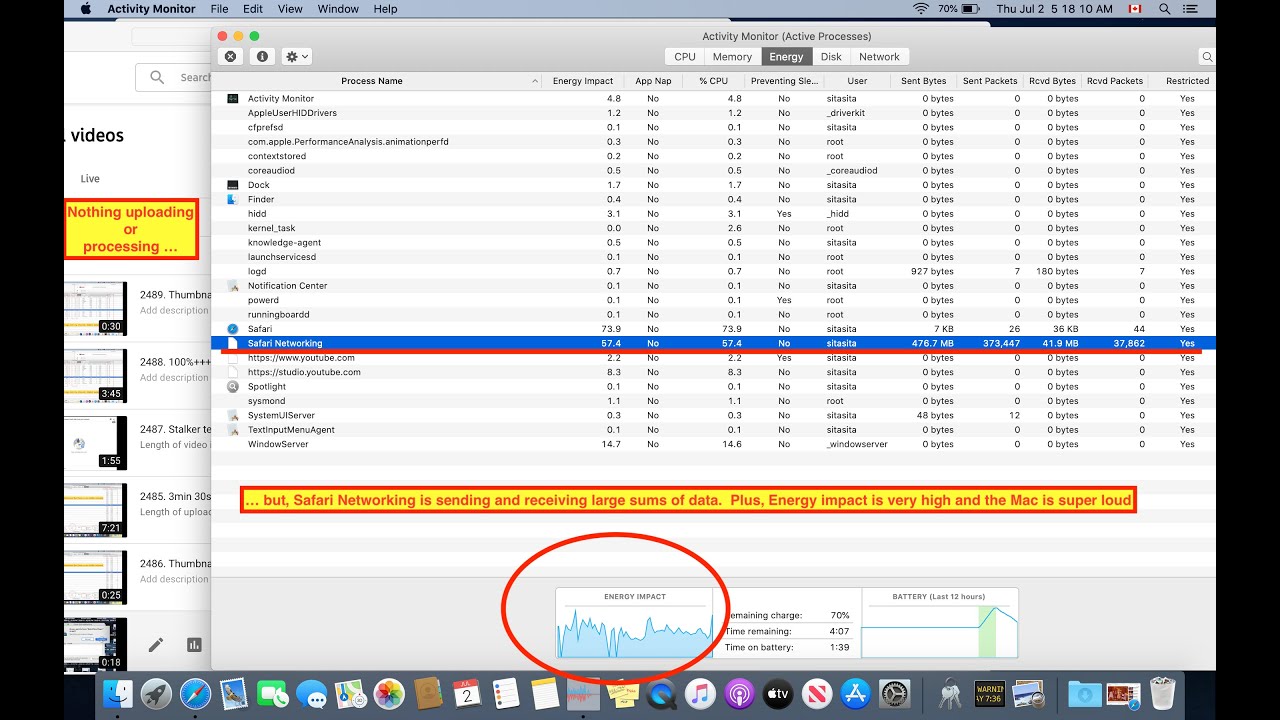The width and height of the screenshot is (1280, 720).
Task: Open the File menu
Action: click(x=219, y=9)
